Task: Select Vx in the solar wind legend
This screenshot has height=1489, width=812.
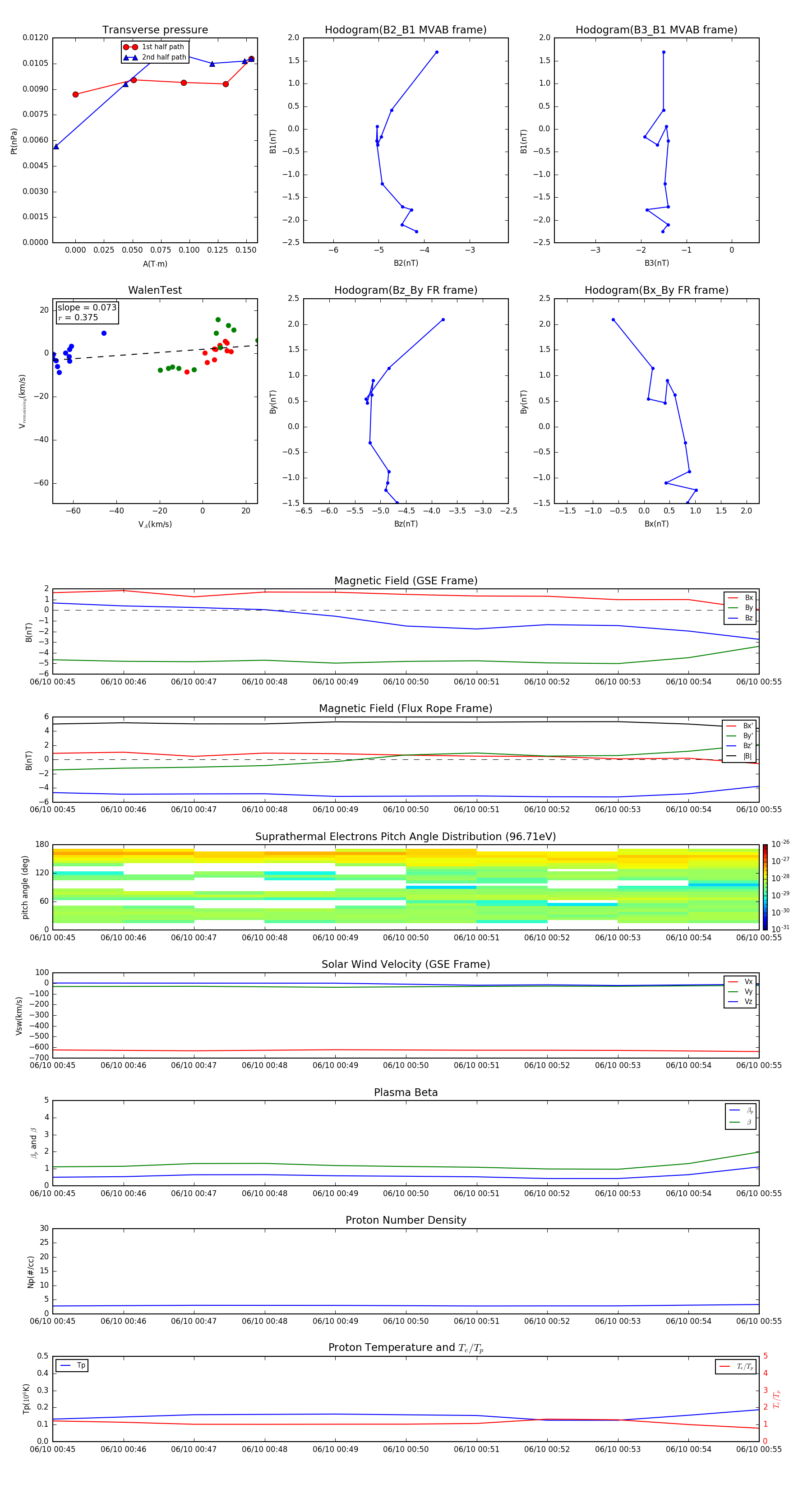Action: pos(741,982)
